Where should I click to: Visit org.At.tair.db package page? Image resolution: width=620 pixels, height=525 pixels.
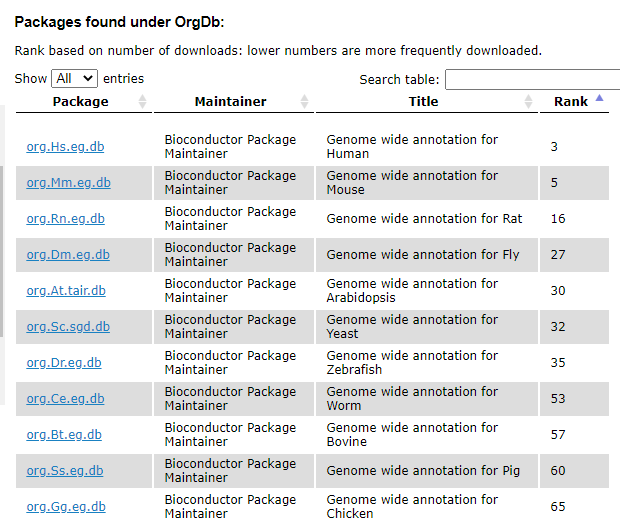66,291
